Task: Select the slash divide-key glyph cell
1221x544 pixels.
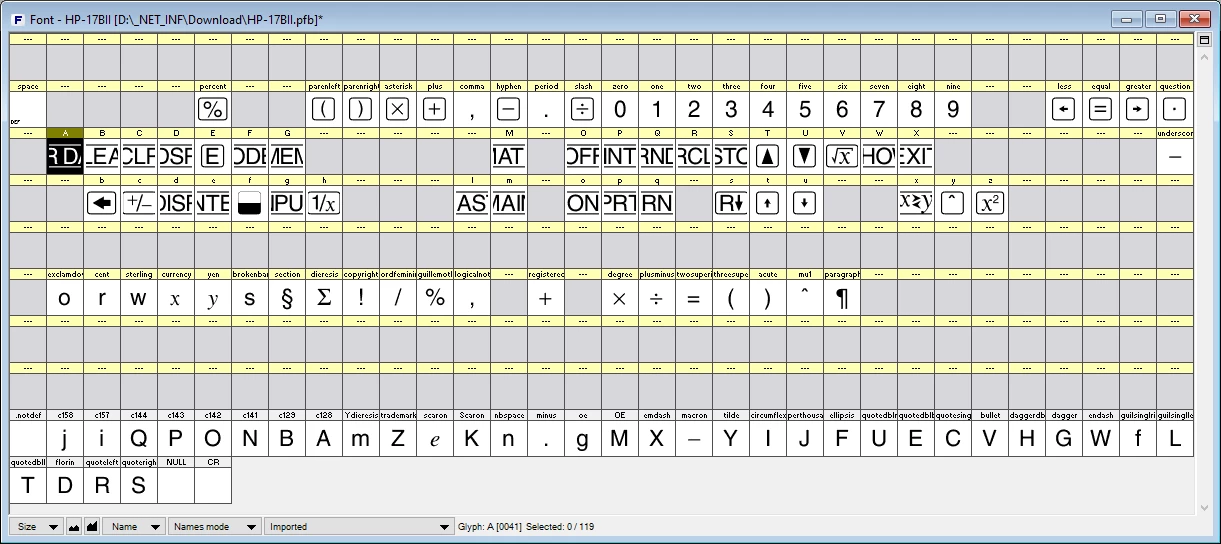Action: (583, 109)
